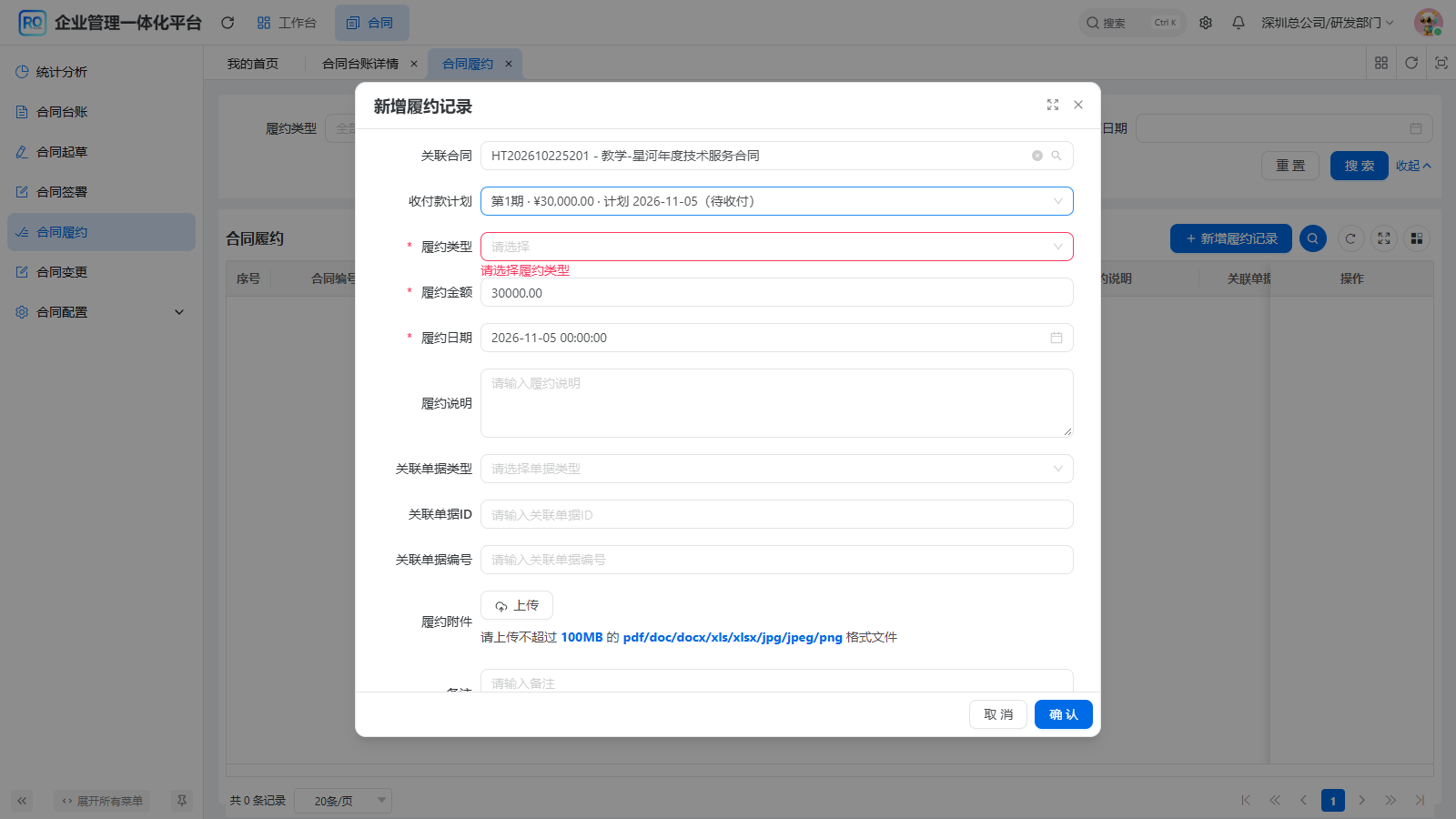Click the 上传 attachment button
Image resolution: width=1456 pixels, height=819 pixels.
[x=517, y=605]
